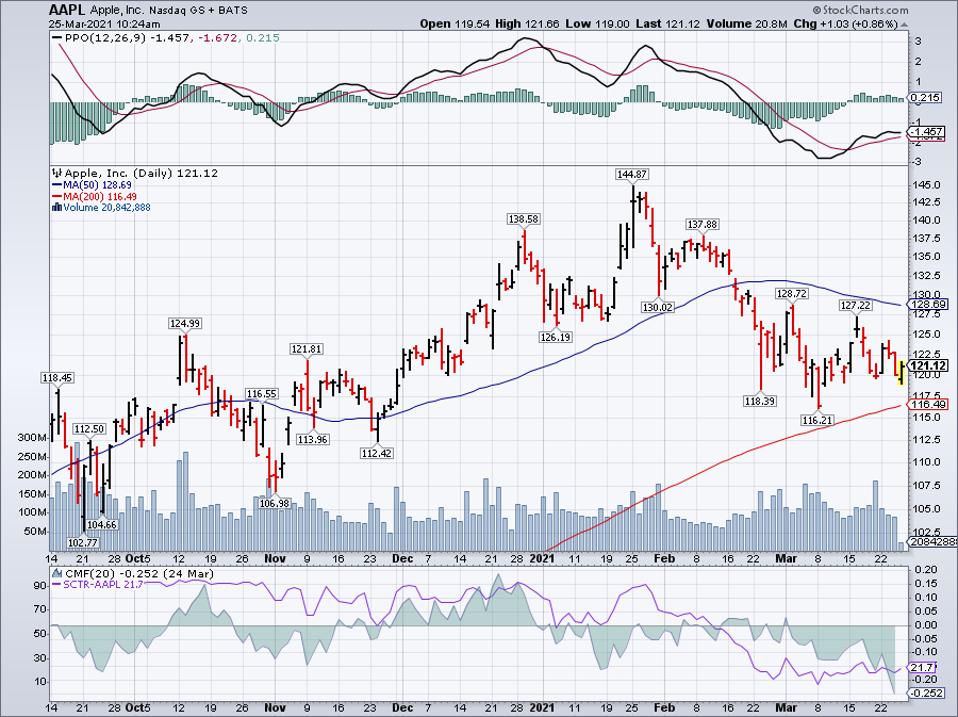This screenshot has height=717, width=958.
Task: Click the -0.252 CMF tag on the right axis
Action: 927,693
